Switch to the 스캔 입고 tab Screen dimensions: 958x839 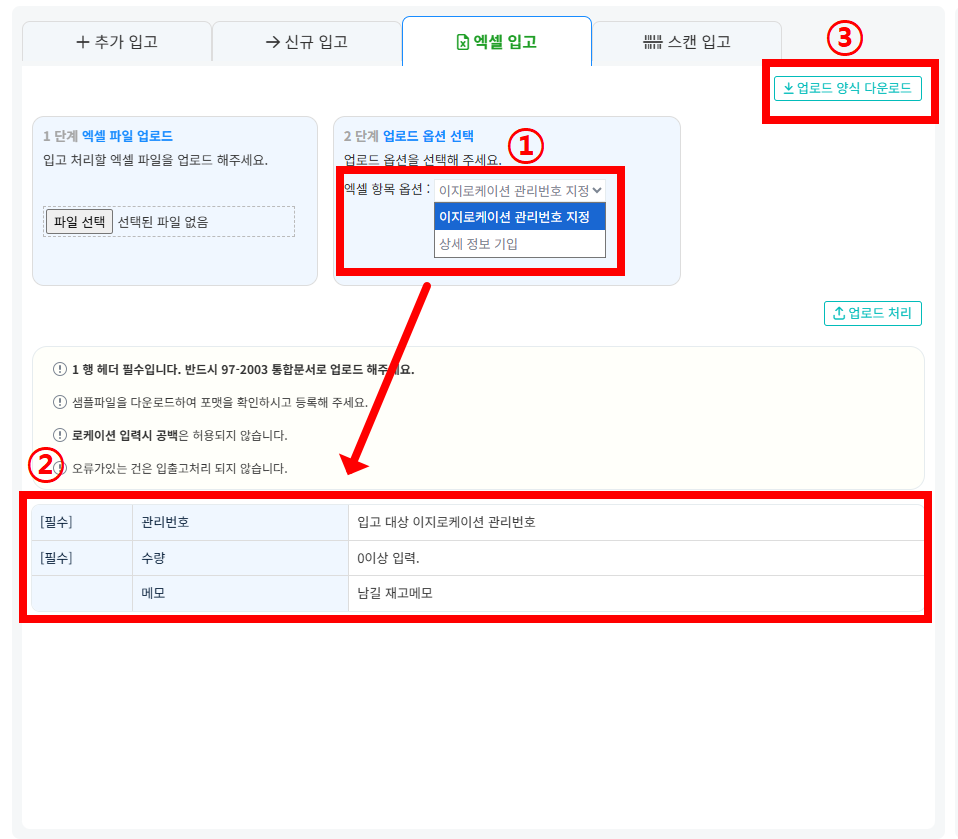687,42
